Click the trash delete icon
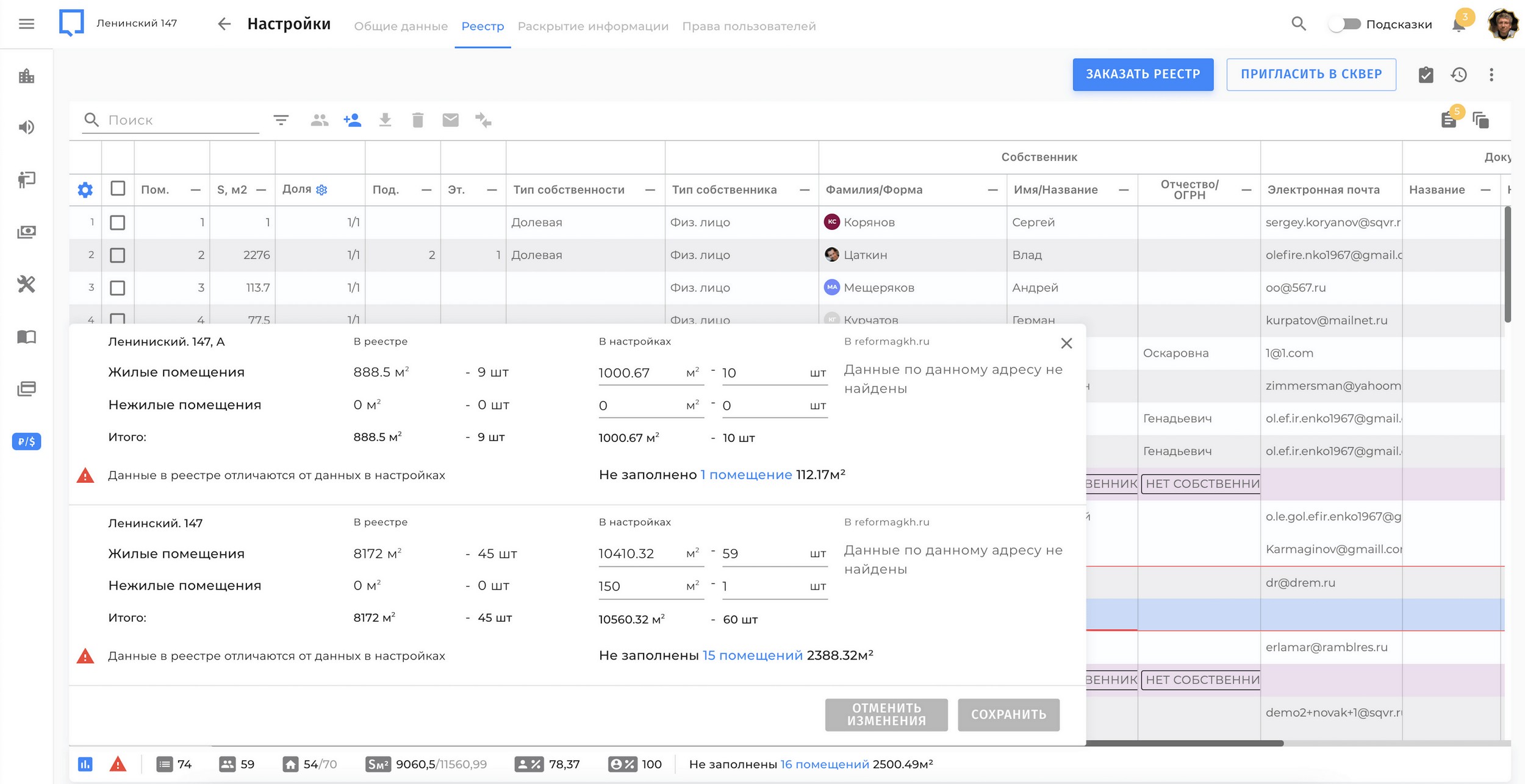1525x784 pixels. [x=418, y=120]
